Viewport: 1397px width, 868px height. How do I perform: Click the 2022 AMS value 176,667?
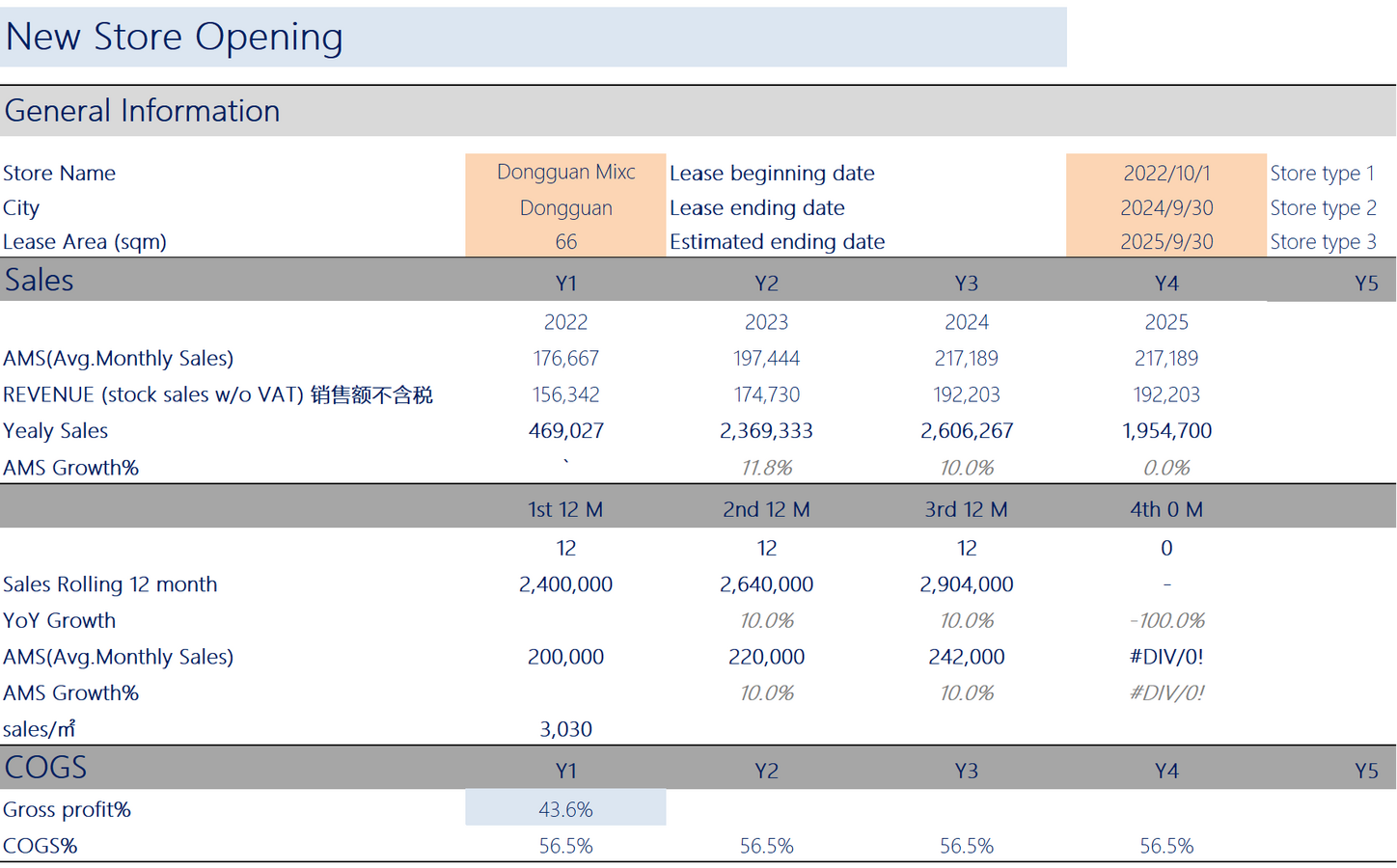[x=565, y=359]
